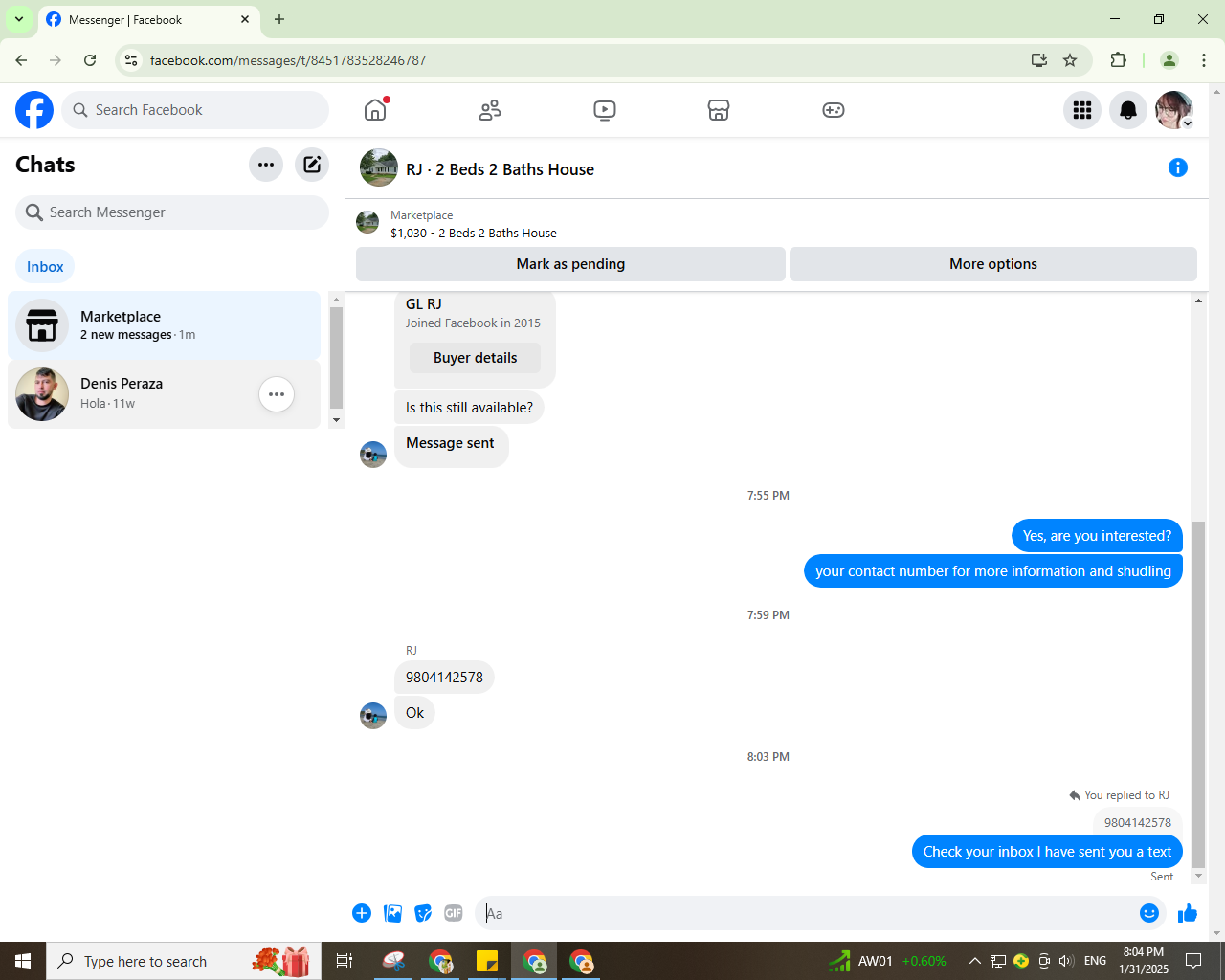The width and height of the screenshot is (1225, 980).
Task: Open a new browser tab
Action: click(x=279, y=19)
